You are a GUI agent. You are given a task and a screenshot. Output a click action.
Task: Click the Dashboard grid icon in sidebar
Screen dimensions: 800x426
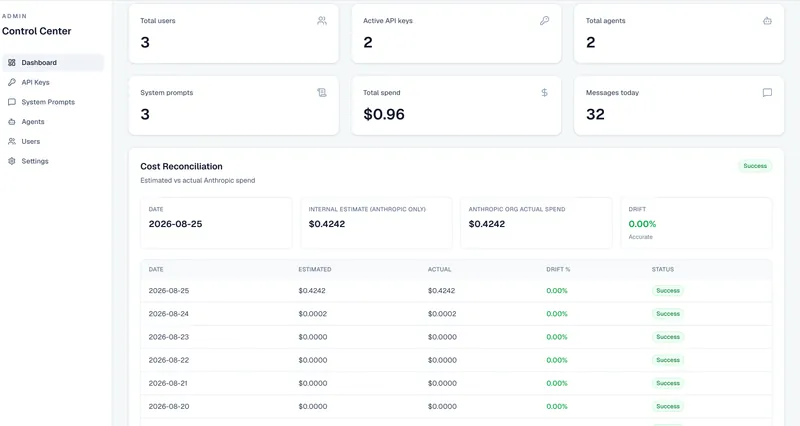(12, 63)
